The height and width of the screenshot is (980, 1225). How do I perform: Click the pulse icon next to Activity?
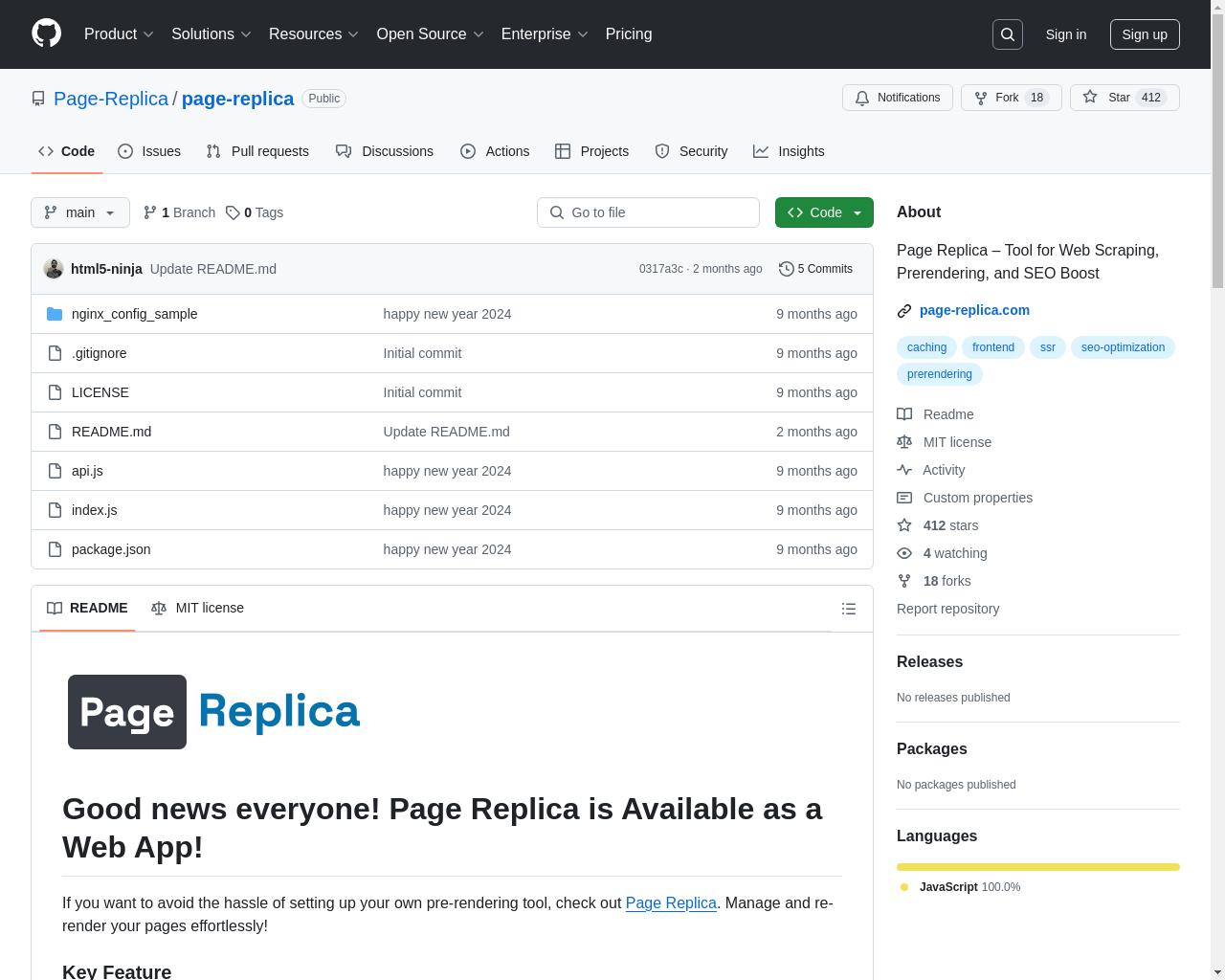coord(904,470)
